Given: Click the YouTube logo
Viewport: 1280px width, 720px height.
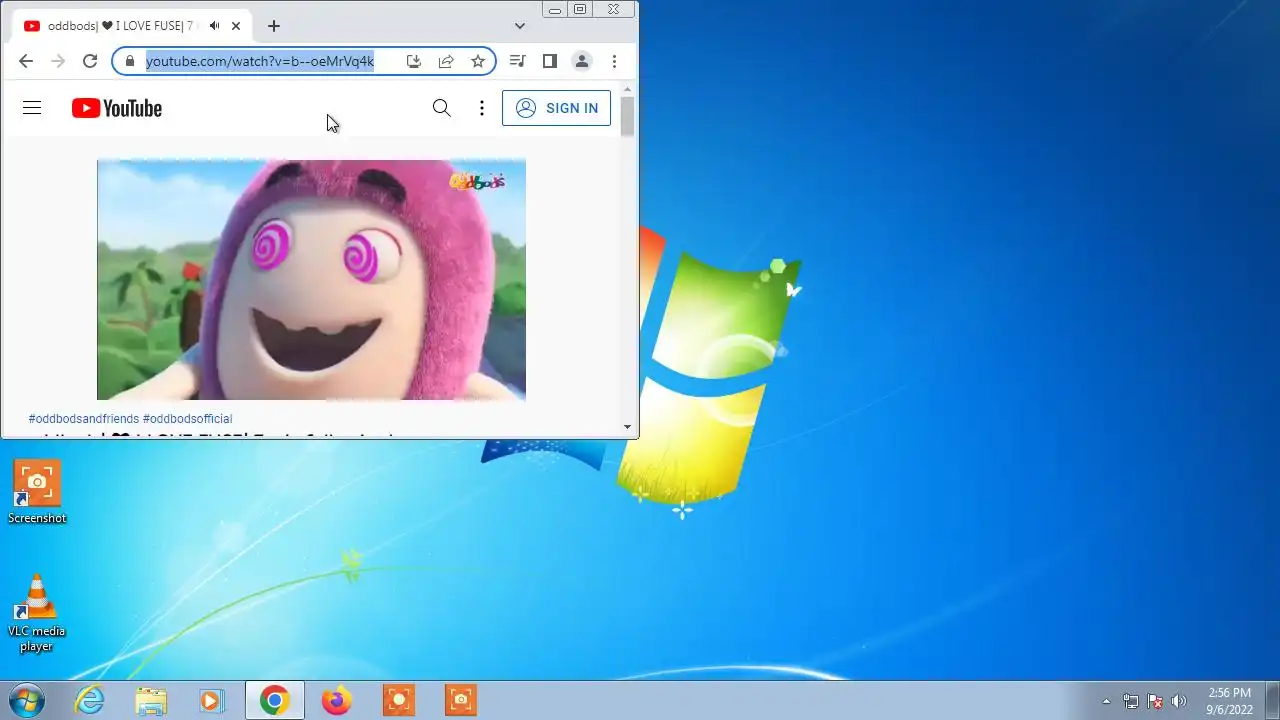Looking at the screenshot, I should pyautogui.click(x=117, y=108).
